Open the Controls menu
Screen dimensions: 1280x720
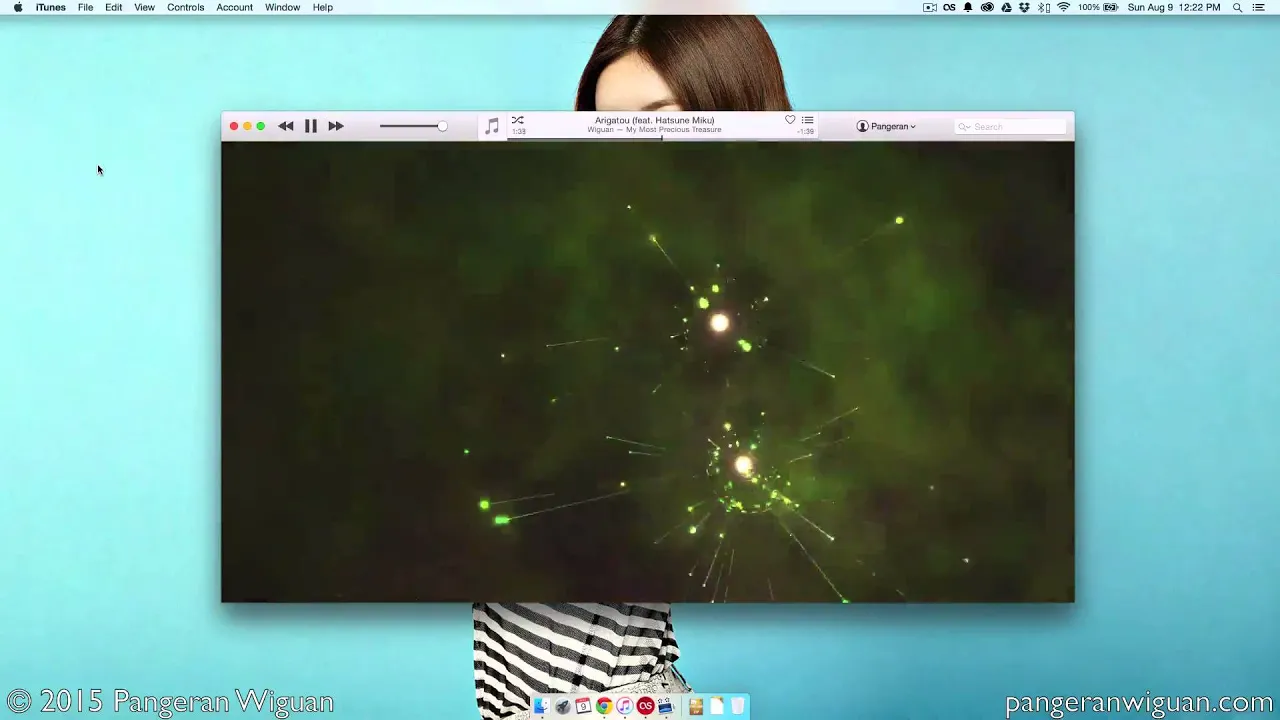[186, 7]
